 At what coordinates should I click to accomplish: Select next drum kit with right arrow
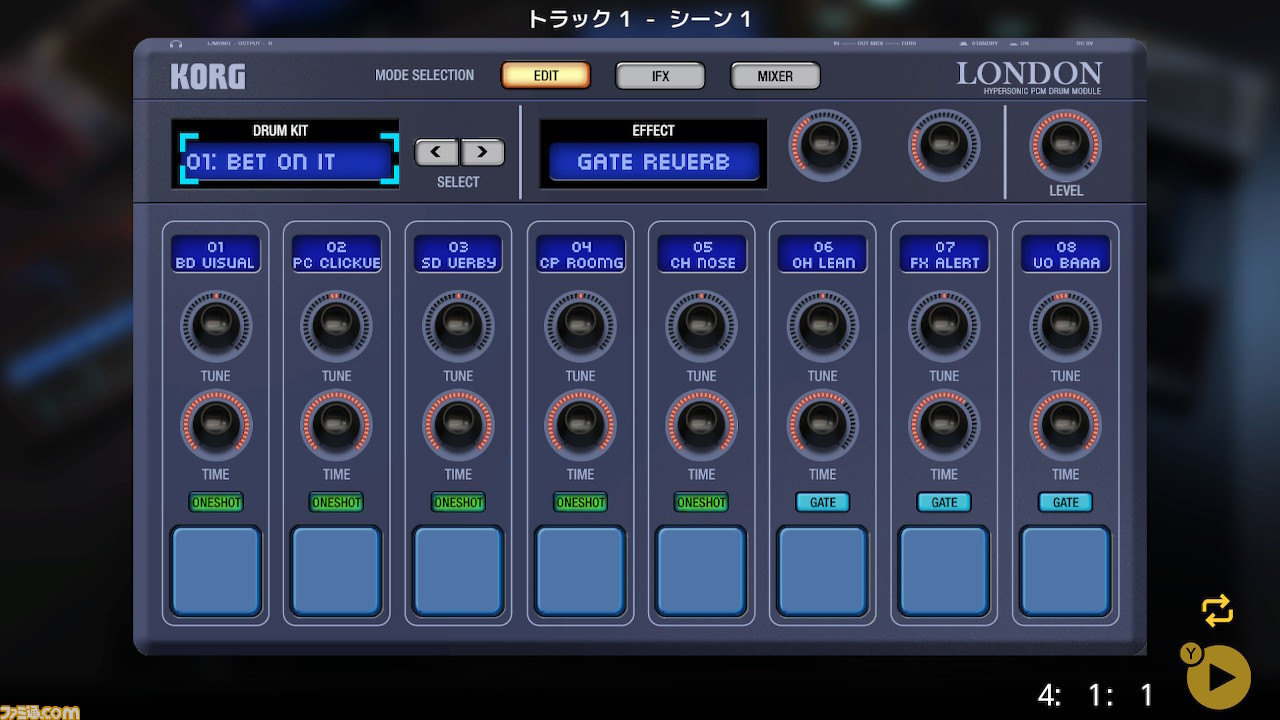pyautogui.click(x=482, y=152)
